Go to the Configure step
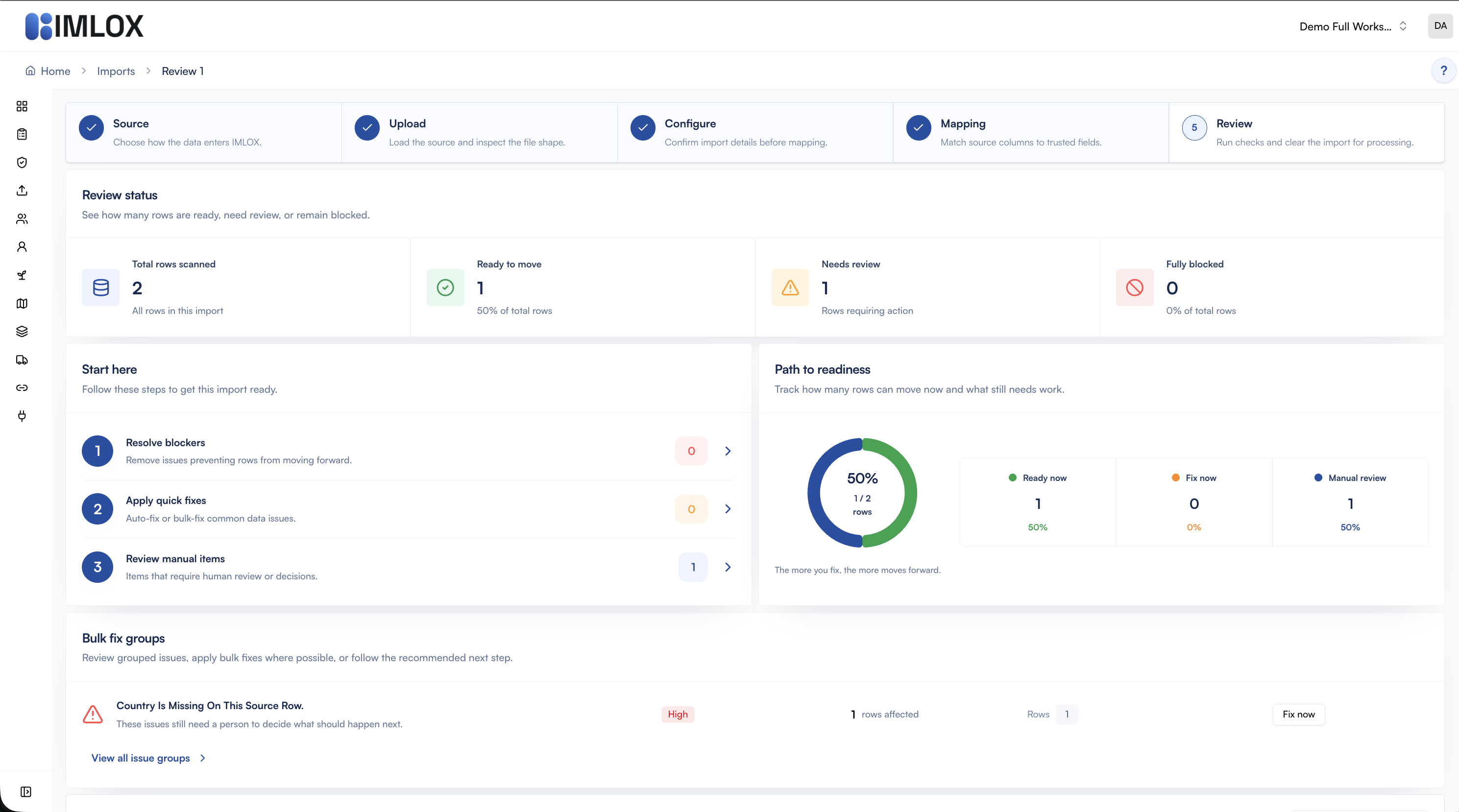The image size is (1459, 812). (755, 133)
